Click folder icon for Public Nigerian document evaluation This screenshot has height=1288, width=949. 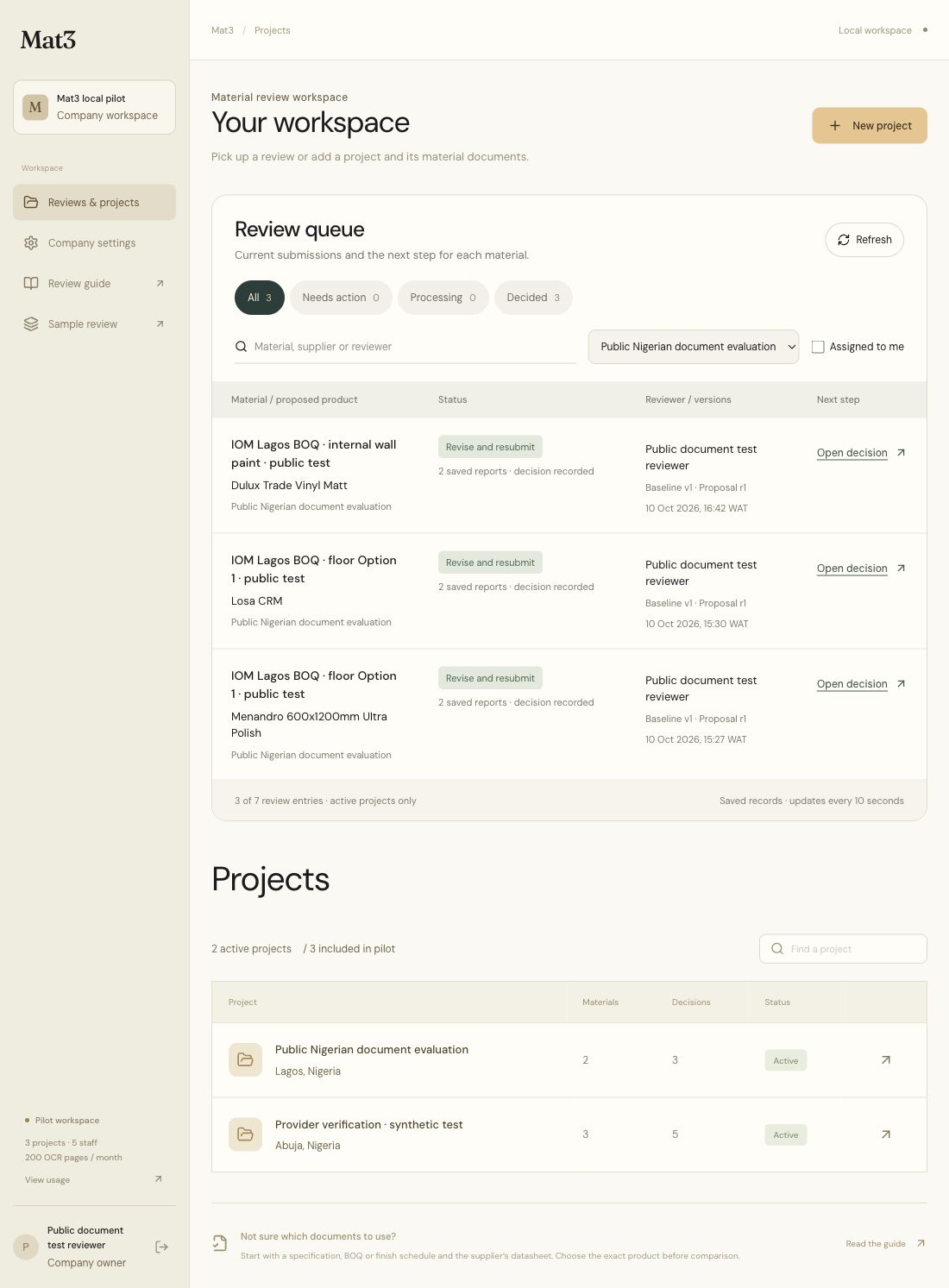point(245,1059)
